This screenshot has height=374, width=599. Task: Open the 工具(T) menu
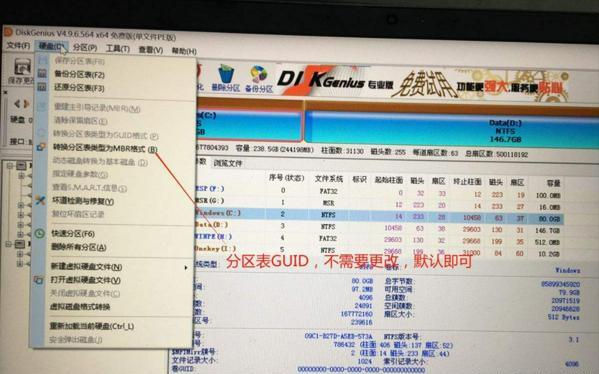[118, 49]
